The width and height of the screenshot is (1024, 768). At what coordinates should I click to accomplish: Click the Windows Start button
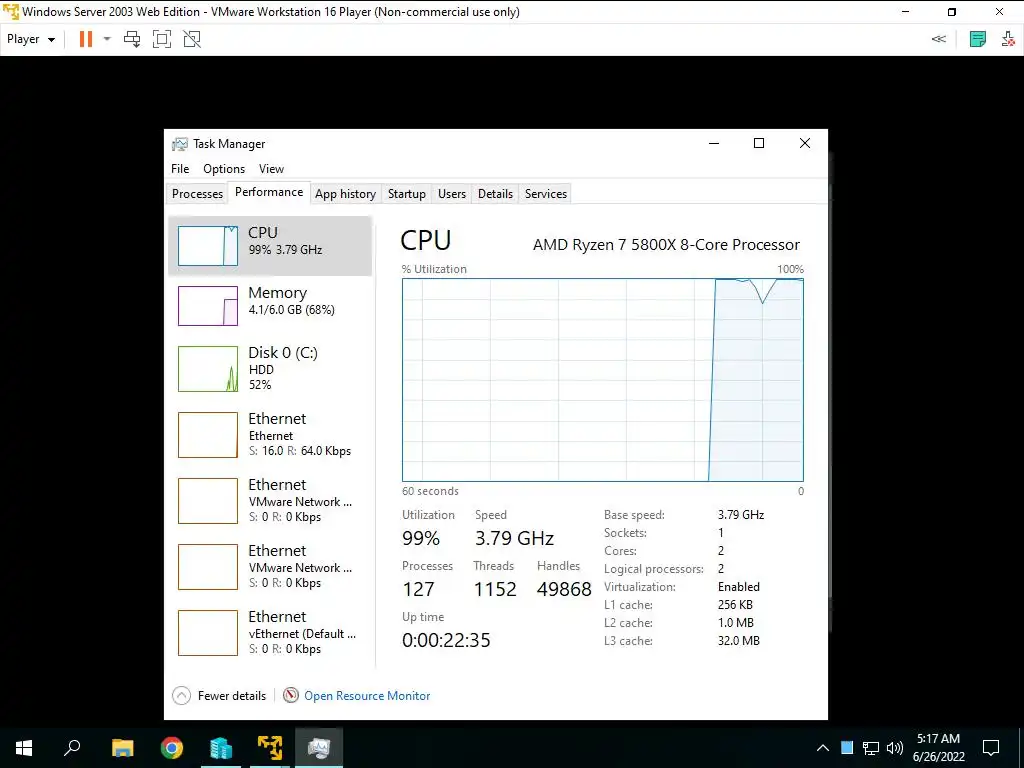(24, 748)
